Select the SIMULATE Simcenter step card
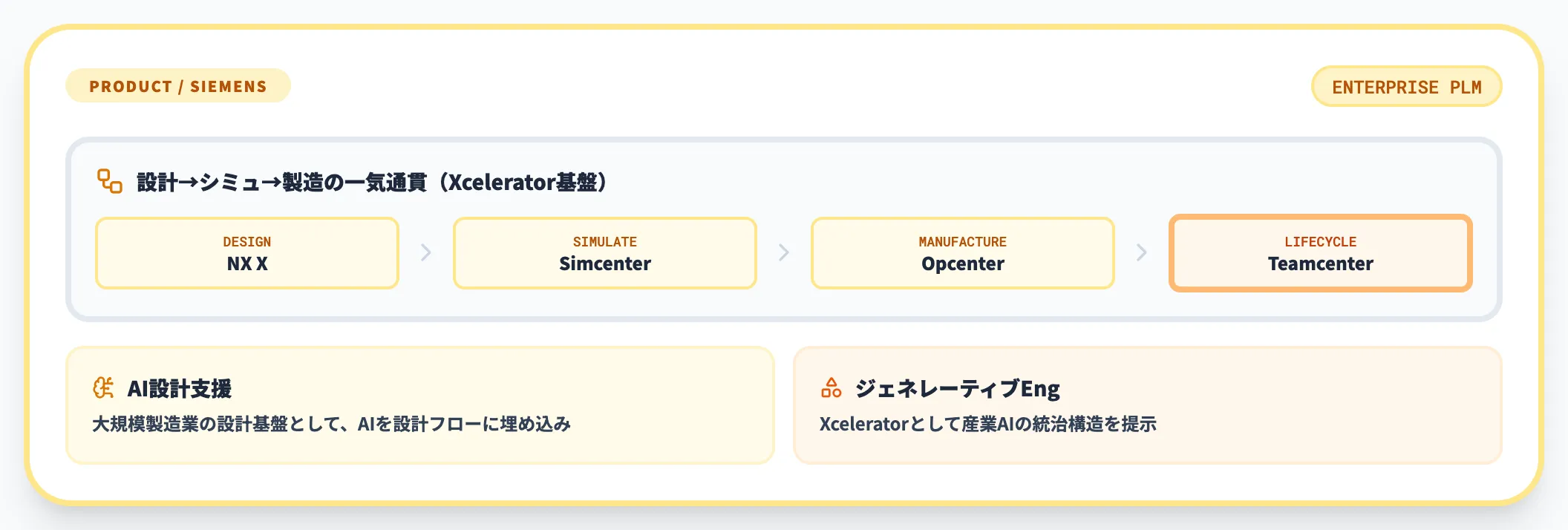Image resolution: width=1568 pixels, height=530 pixels. click(605, 253)
